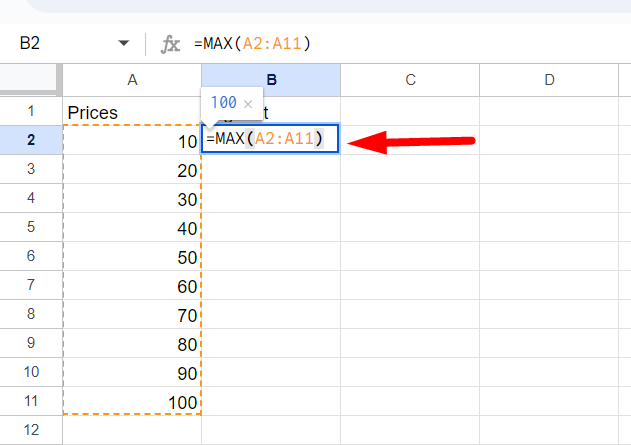The height and width of the screenshot is (445, 631).
Task: Click the cell containing value 80
Action: point(132,343)
